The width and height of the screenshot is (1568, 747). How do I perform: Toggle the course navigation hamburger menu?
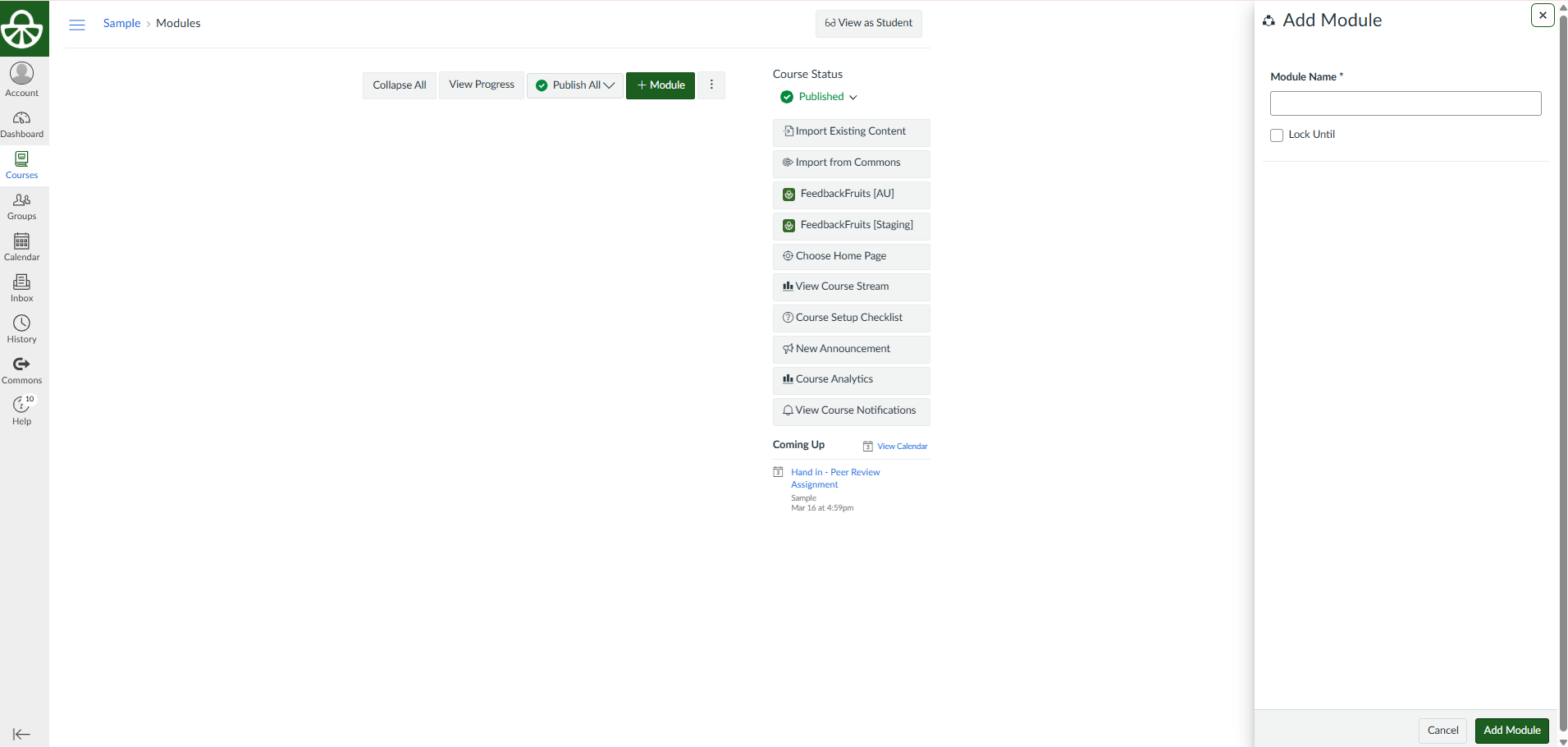(x=77, y=25)
